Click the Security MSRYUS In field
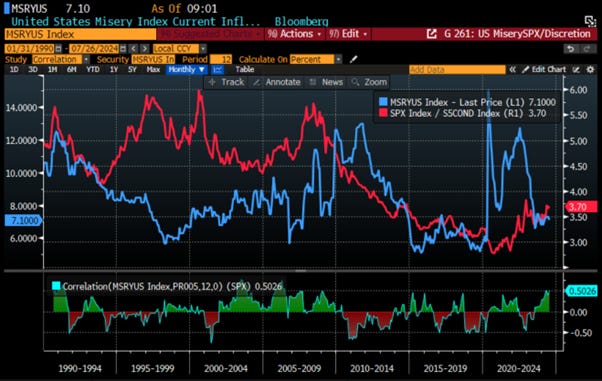 [153, 60]
